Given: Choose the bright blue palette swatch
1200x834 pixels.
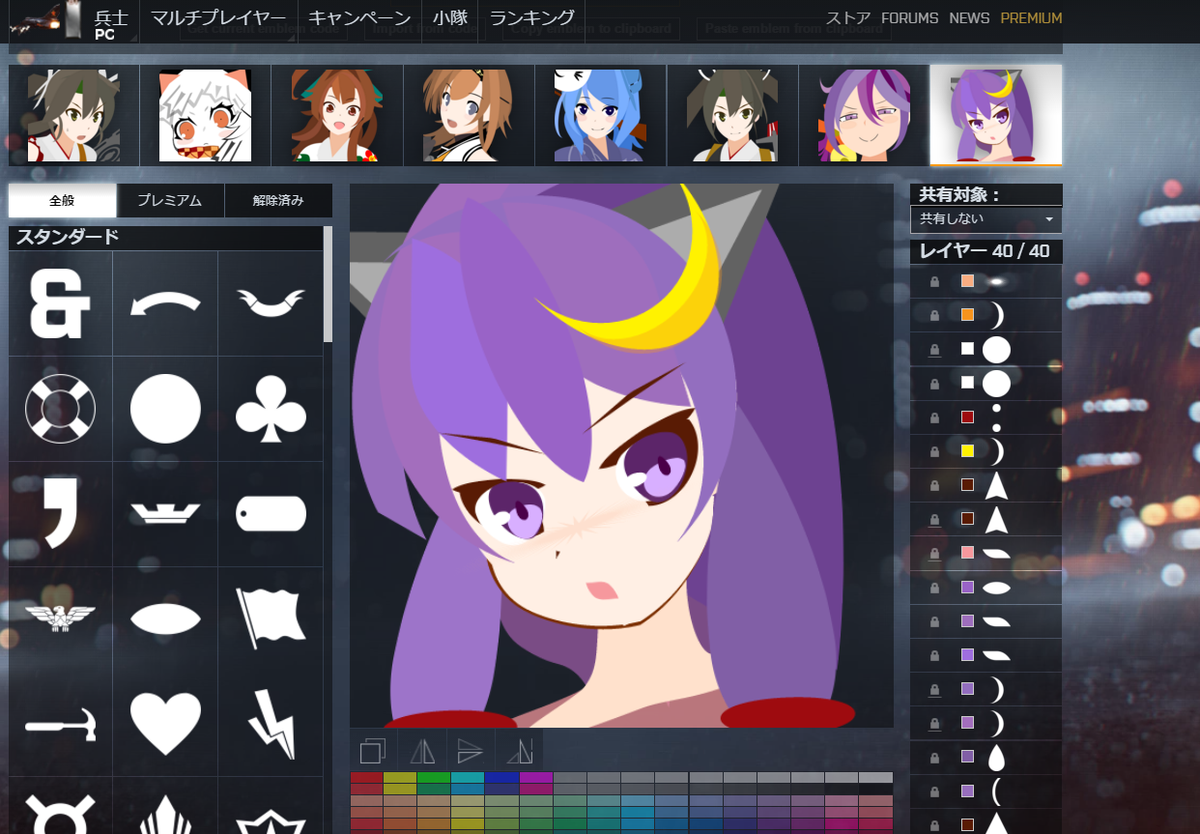Looking at the screenshot, I should pyautogui.click(x=502, y=778).
